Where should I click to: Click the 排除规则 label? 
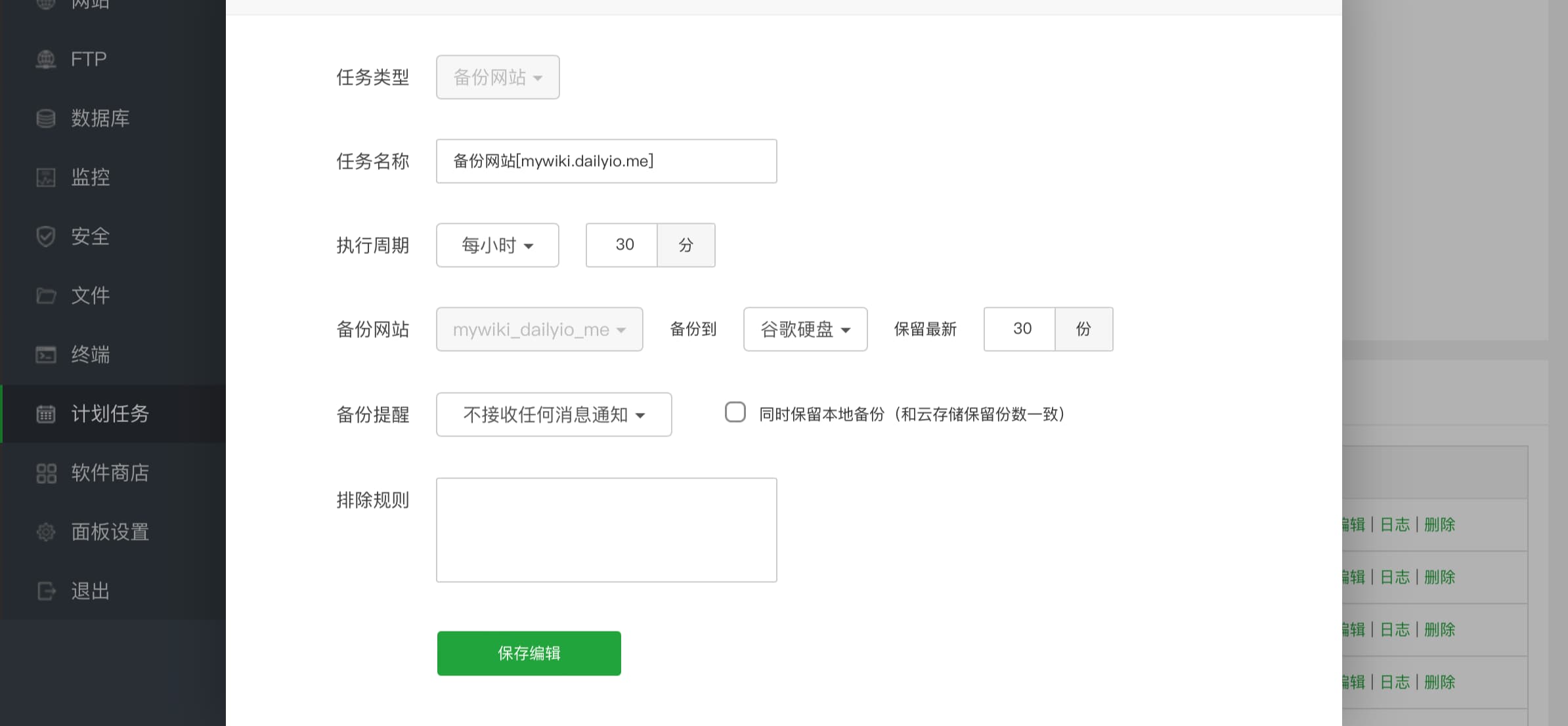click(x=373, y=500)
